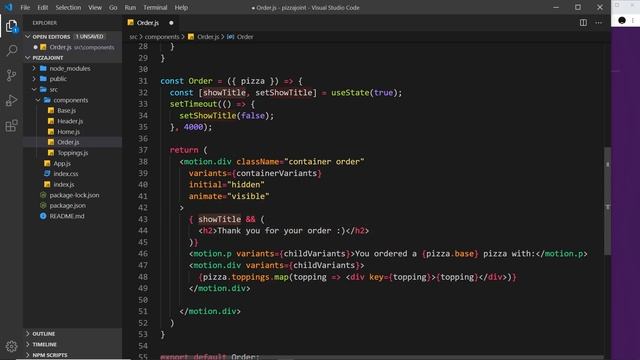Open the Explorer view in the activity bar
Image resolution: width=640 pixels, height=360 pixels.
(x=11, y=26)
